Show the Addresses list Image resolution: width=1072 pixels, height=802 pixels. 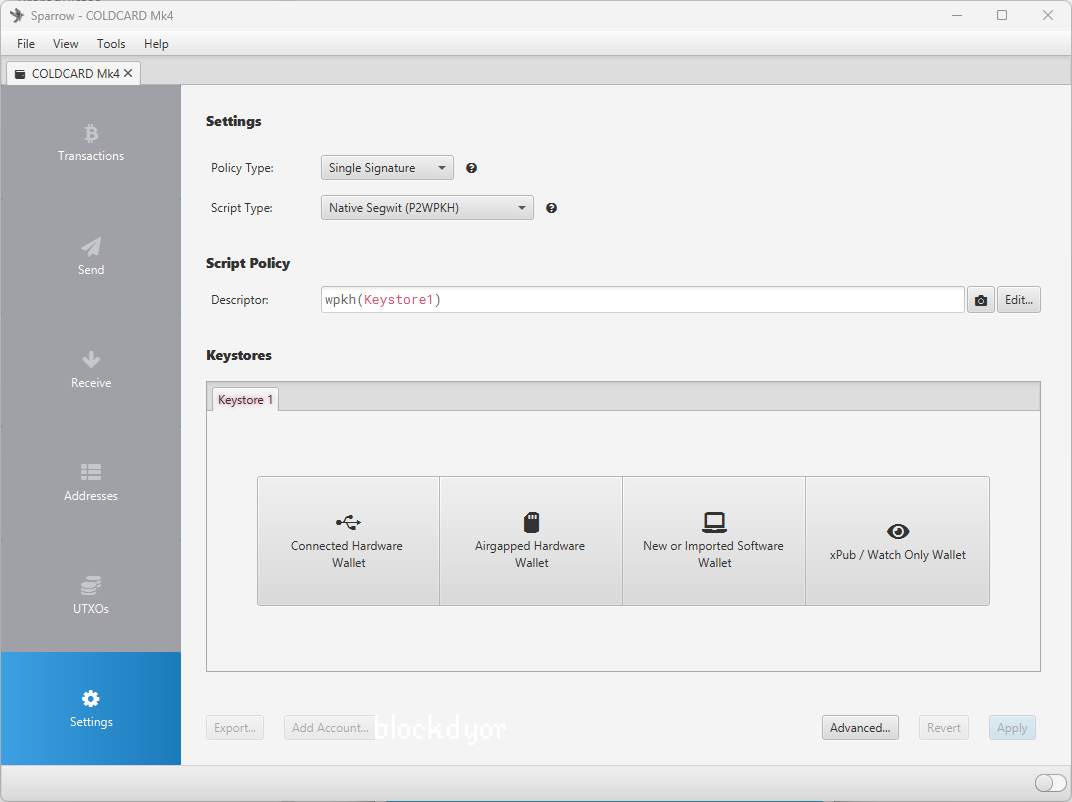91,482
